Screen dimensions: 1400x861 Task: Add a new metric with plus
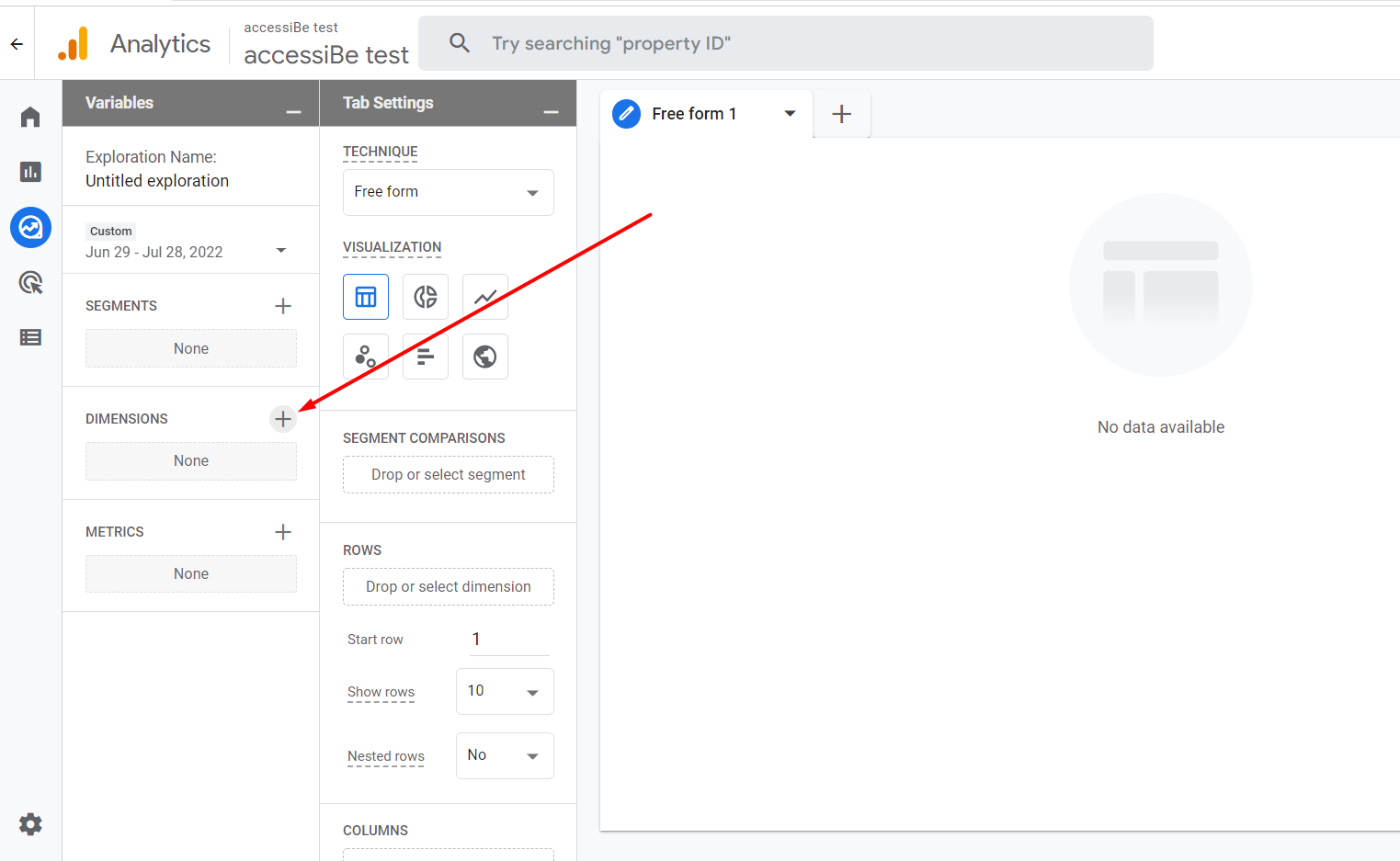[283, 532]
